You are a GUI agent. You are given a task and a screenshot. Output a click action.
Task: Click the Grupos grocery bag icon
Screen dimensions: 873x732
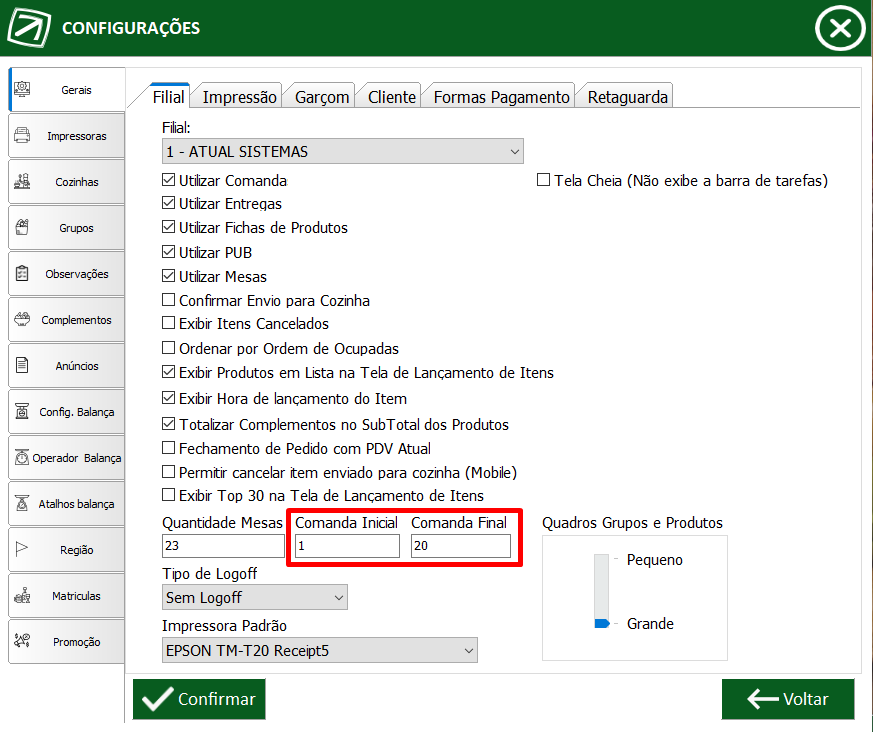[x=22, y=227]
